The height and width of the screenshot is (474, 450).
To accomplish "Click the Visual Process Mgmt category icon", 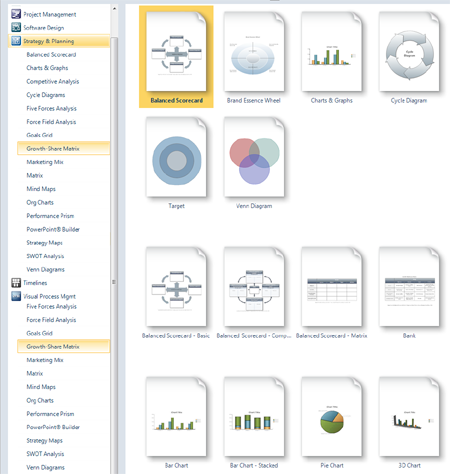I will pyautogui.click(x=16, y=296).
